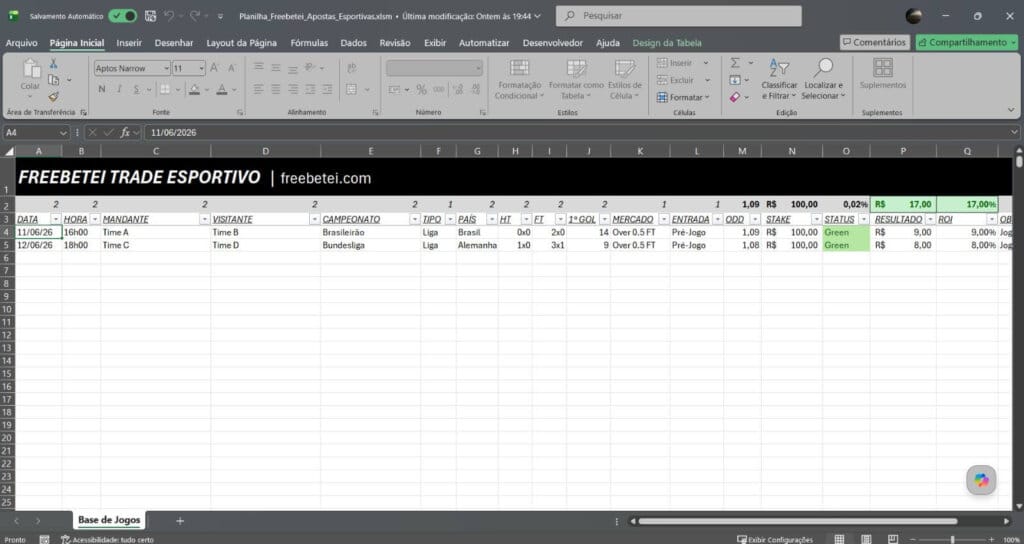1024x544 pixels.
Task: Click the Colar paste button
Action: pyautogui.click(x=30, y=76)
